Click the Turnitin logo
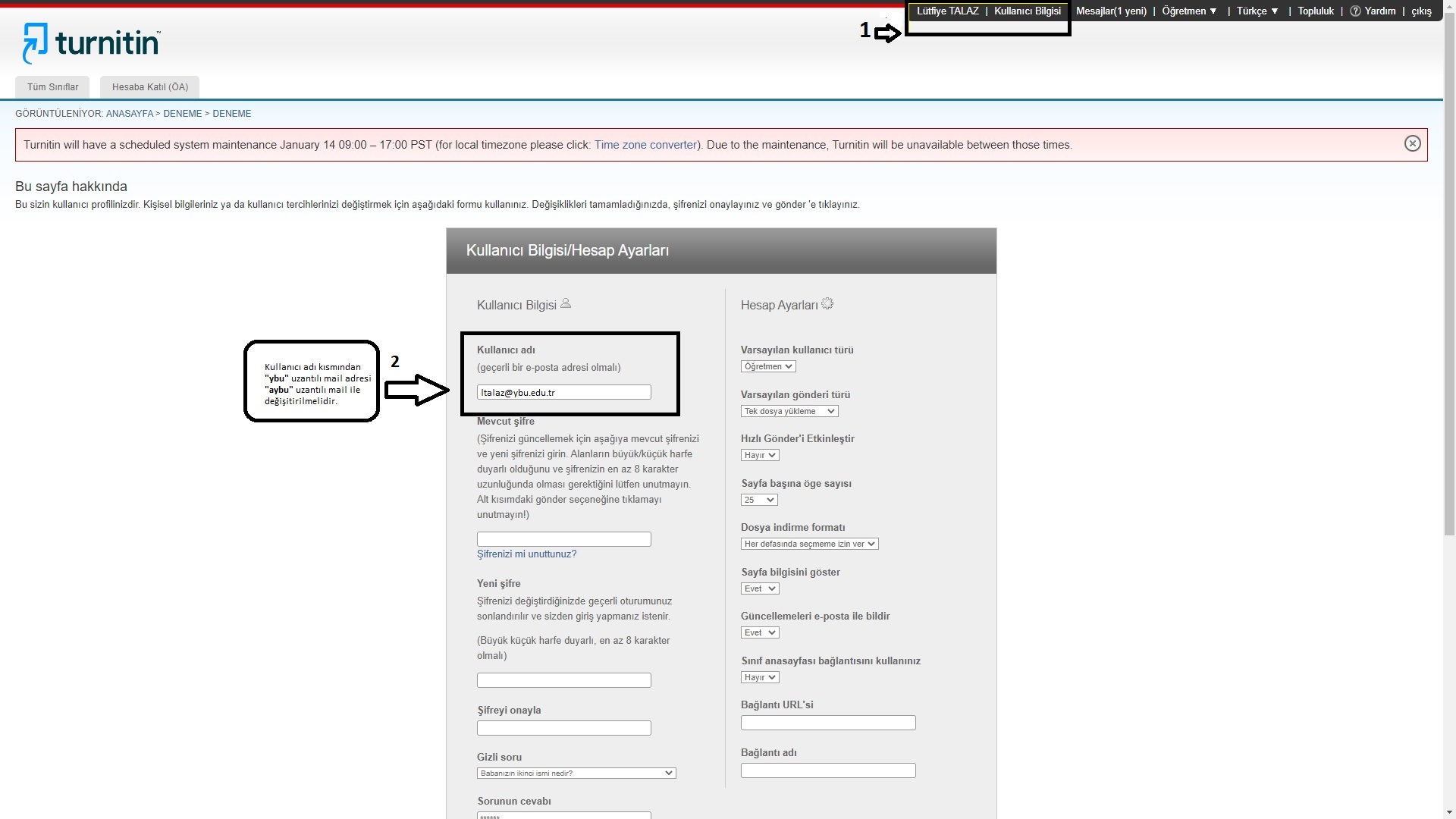This screenshot has width=1456, height=819. (91, 43)
